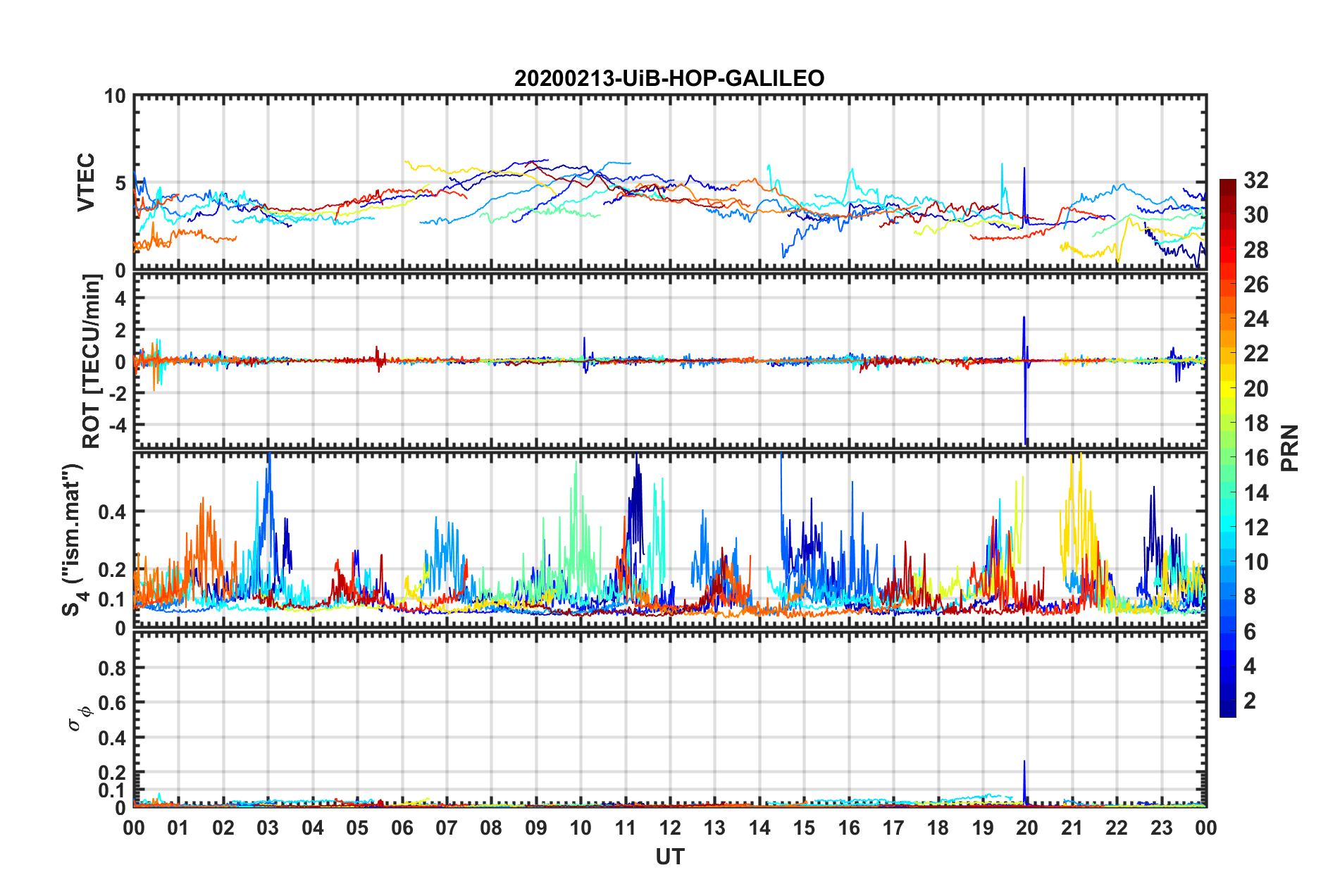Select UT axis tick label 13
This screenshot has width=1340, height=896.
coord(714,828)
